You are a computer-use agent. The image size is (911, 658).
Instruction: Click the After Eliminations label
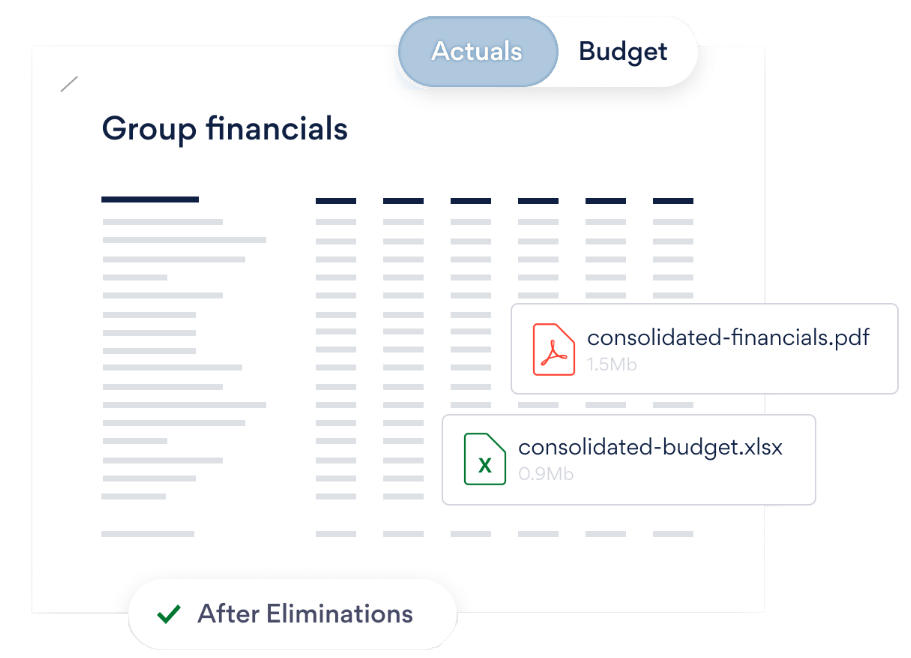tap(305, 614)
